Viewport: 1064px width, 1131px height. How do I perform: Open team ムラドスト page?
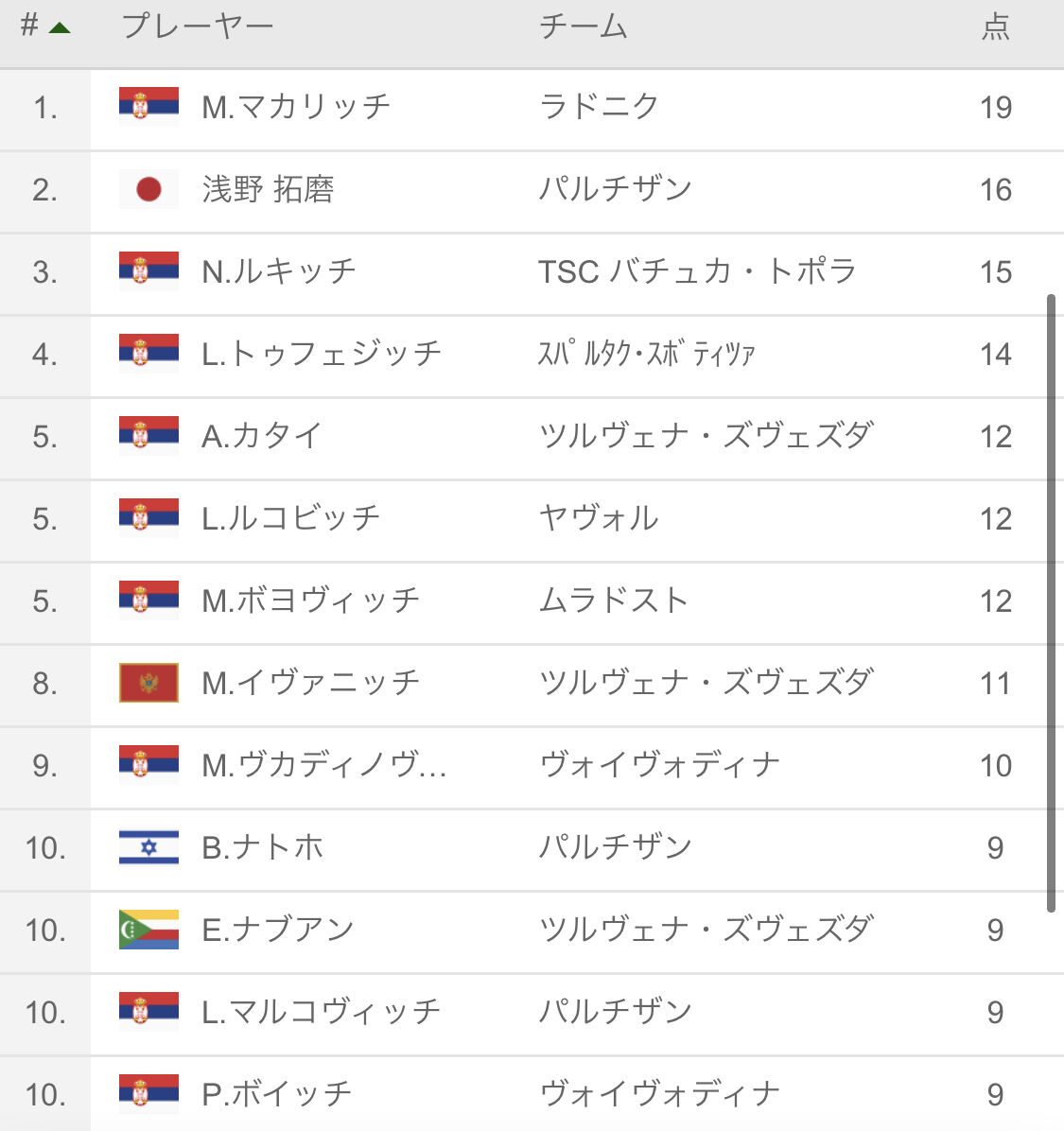(614, 600)
